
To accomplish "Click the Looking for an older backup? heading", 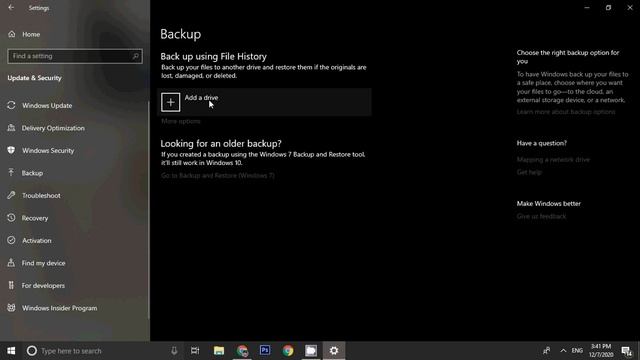I will pyautogui.click(x=221, y=143).
